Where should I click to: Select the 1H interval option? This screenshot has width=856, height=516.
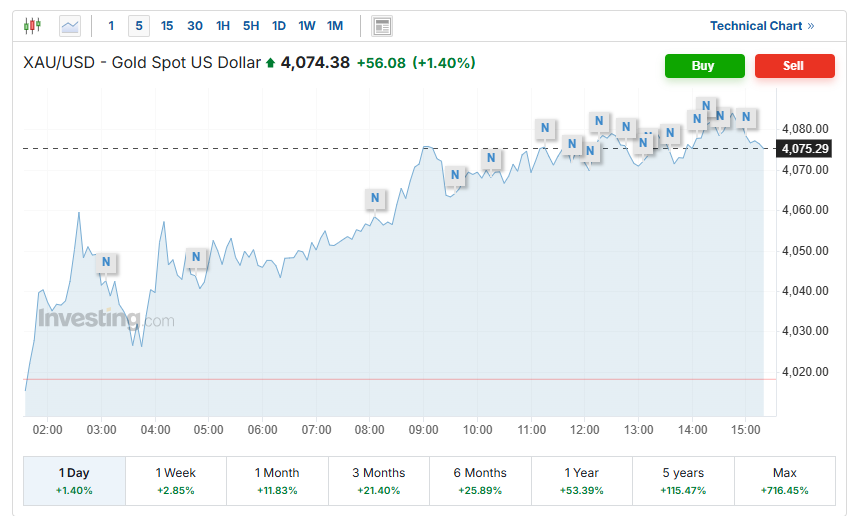223,26
